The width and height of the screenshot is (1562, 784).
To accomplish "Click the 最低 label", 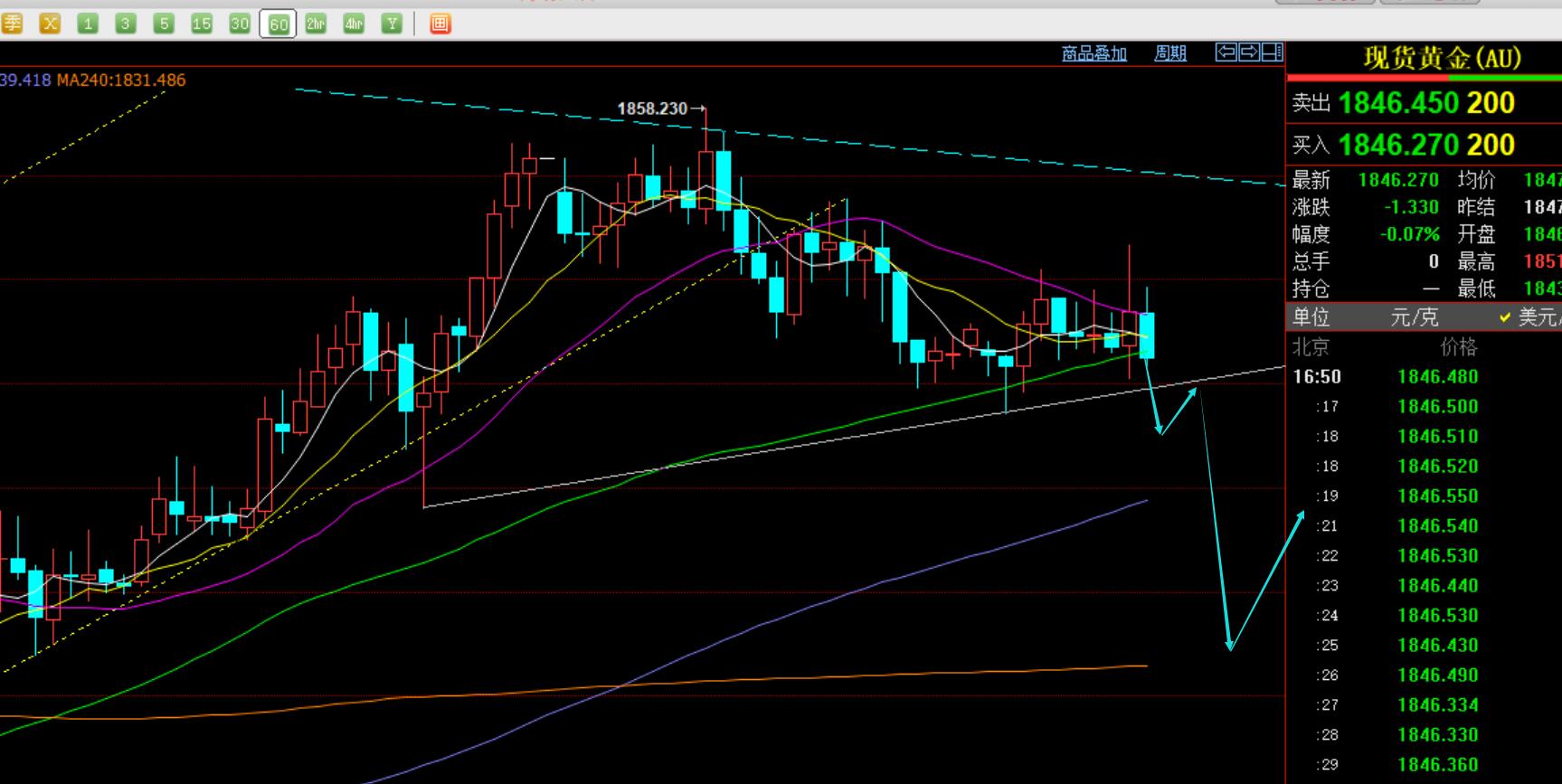I will (x=1476, y=288).
